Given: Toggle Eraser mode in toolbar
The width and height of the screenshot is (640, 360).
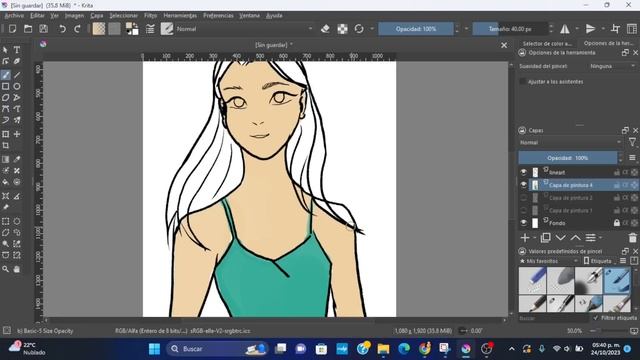Looking at the screenshot, I should (325, 29).
